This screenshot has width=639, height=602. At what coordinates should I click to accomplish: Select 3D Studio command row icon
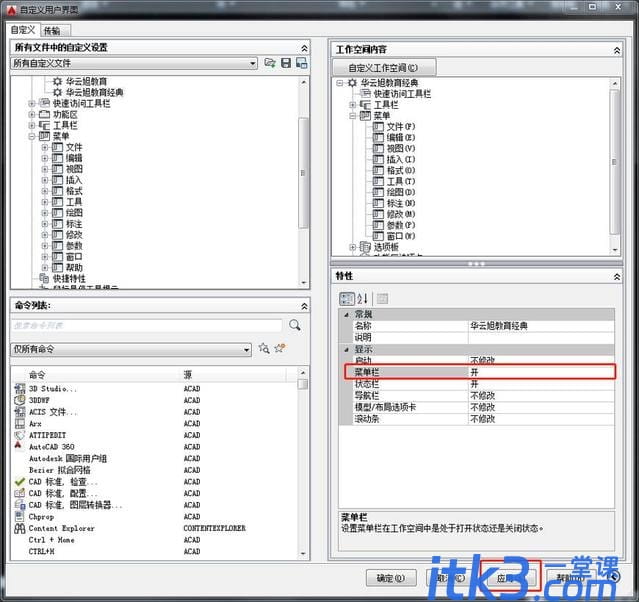coord(20,389)
